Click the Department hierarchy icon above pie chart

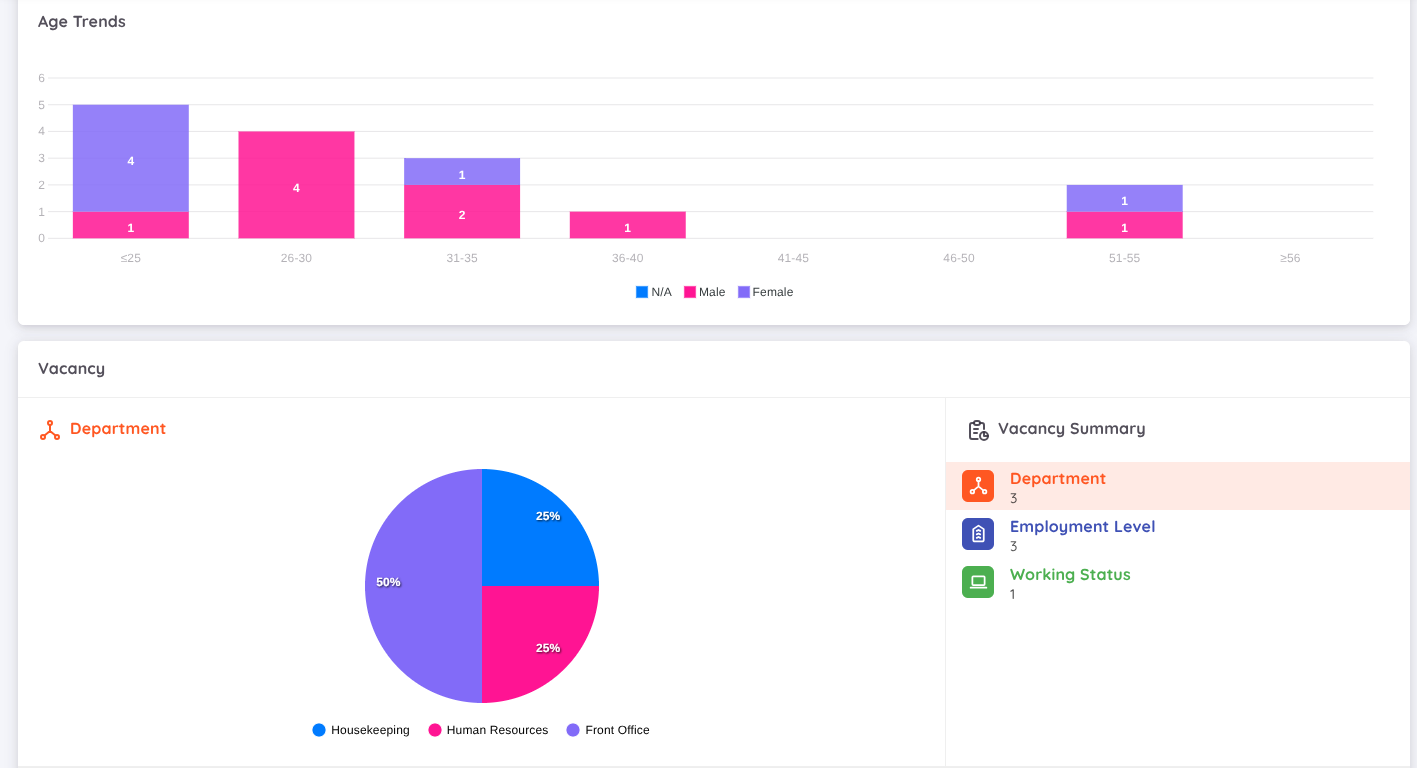point(50,430)
